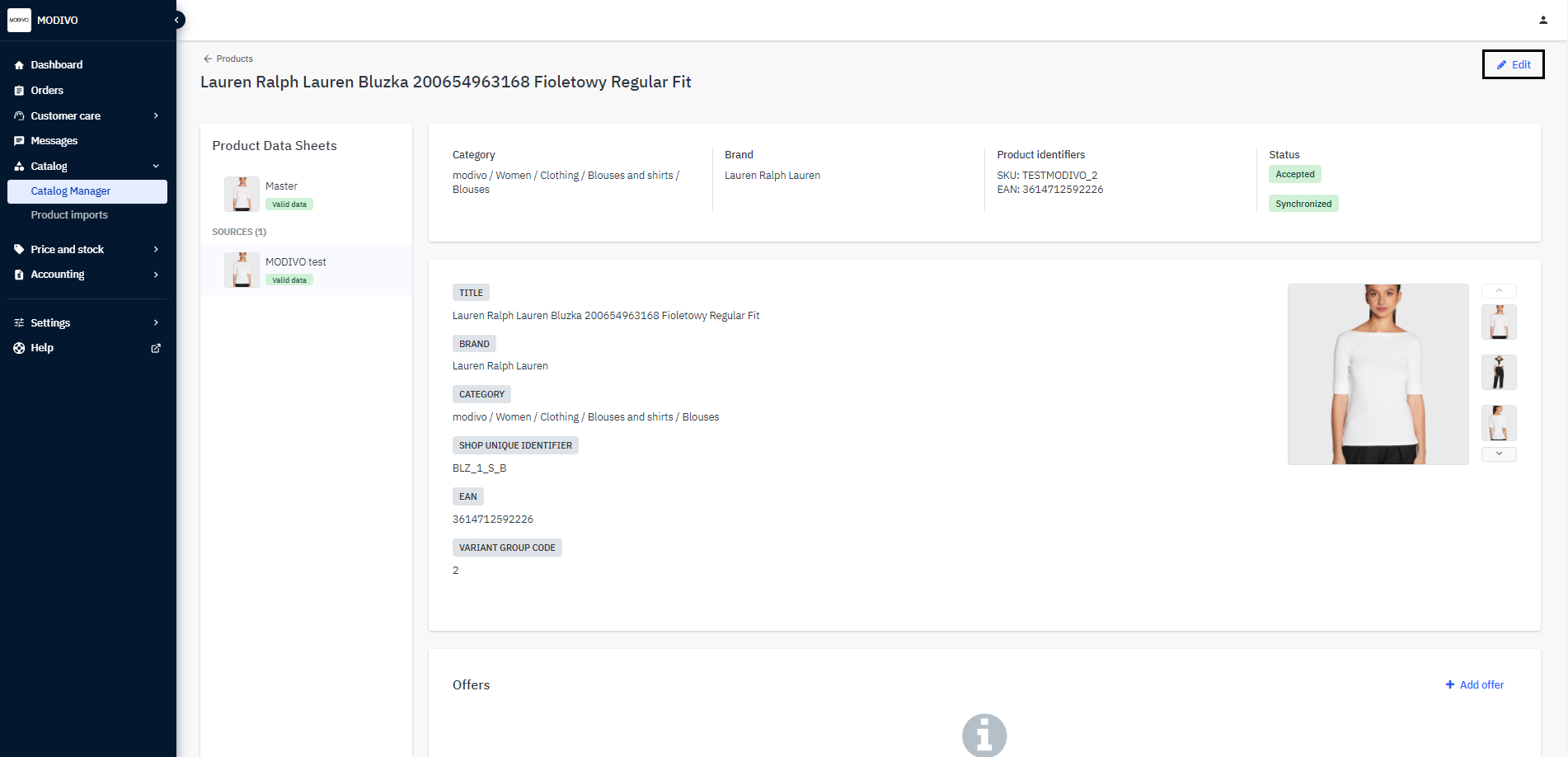
Task: Click the Price and stock tag icon
Action: 19,249
